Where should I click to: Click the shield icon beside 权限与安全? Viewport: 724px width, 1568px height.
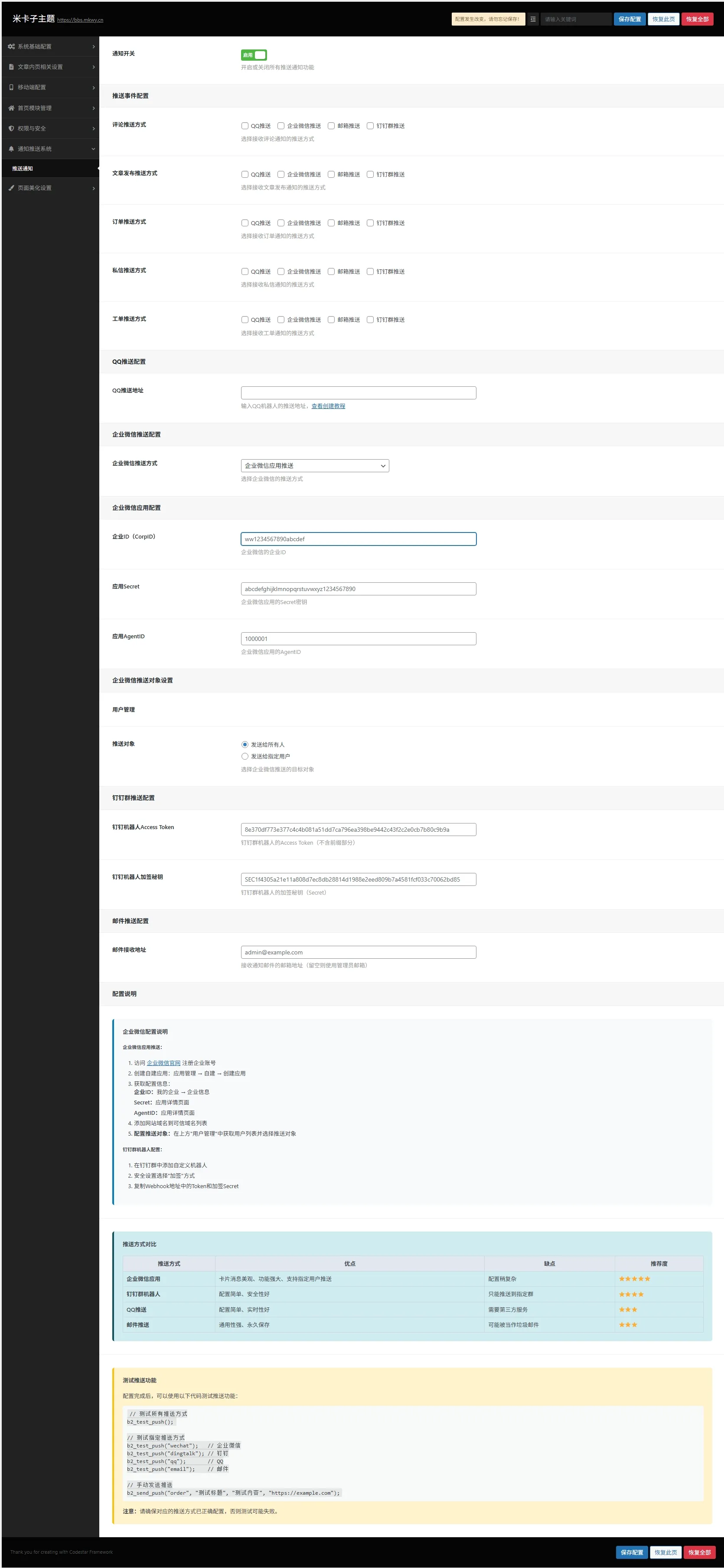tap(11, 128)
